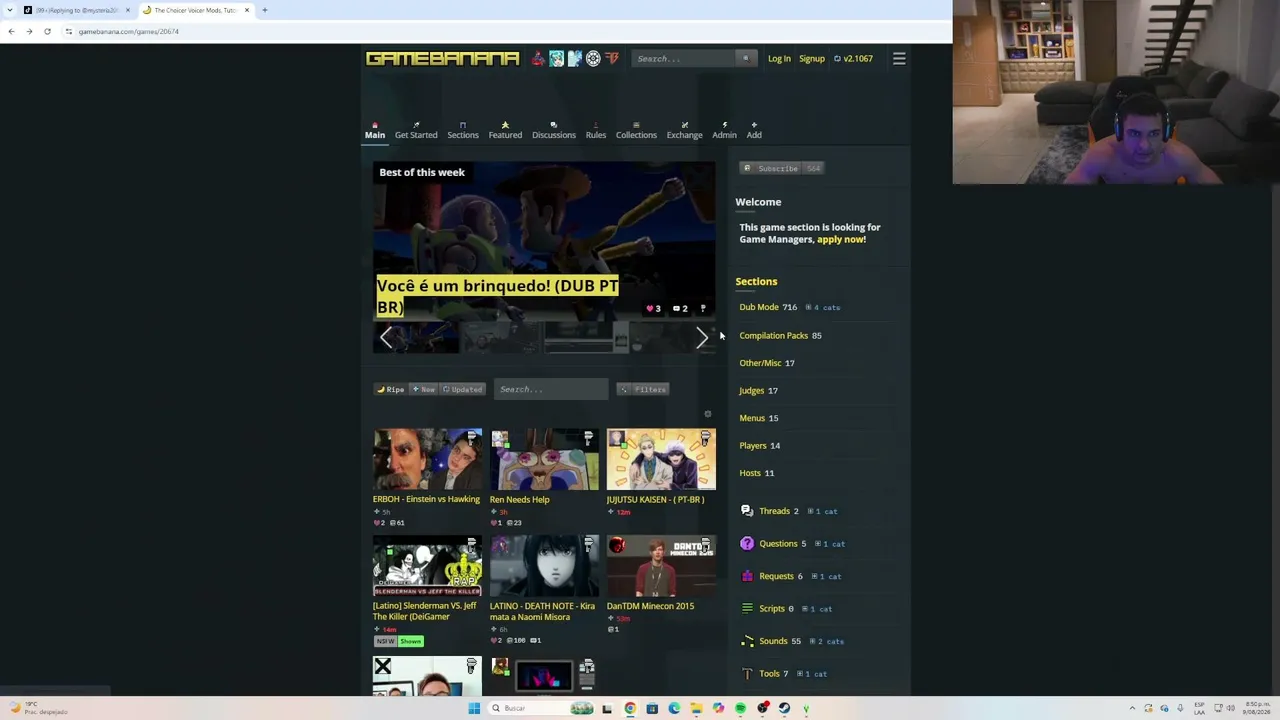
Task: Click the red FB game icon in header
Action: (612, 59)
